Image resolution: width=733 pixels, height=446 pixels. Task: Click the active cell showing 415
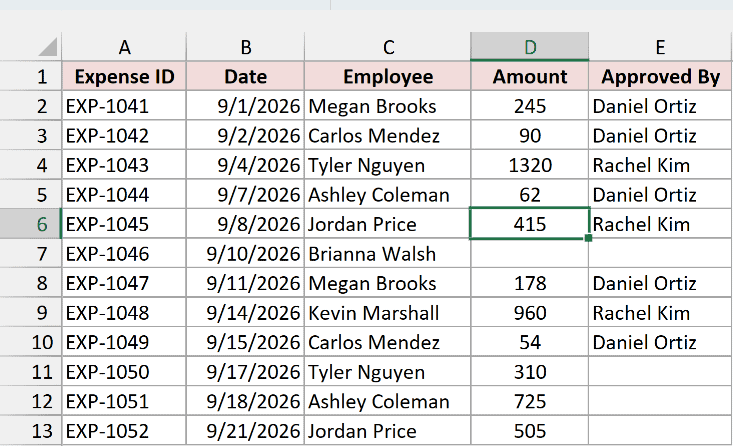click(530, 224)
